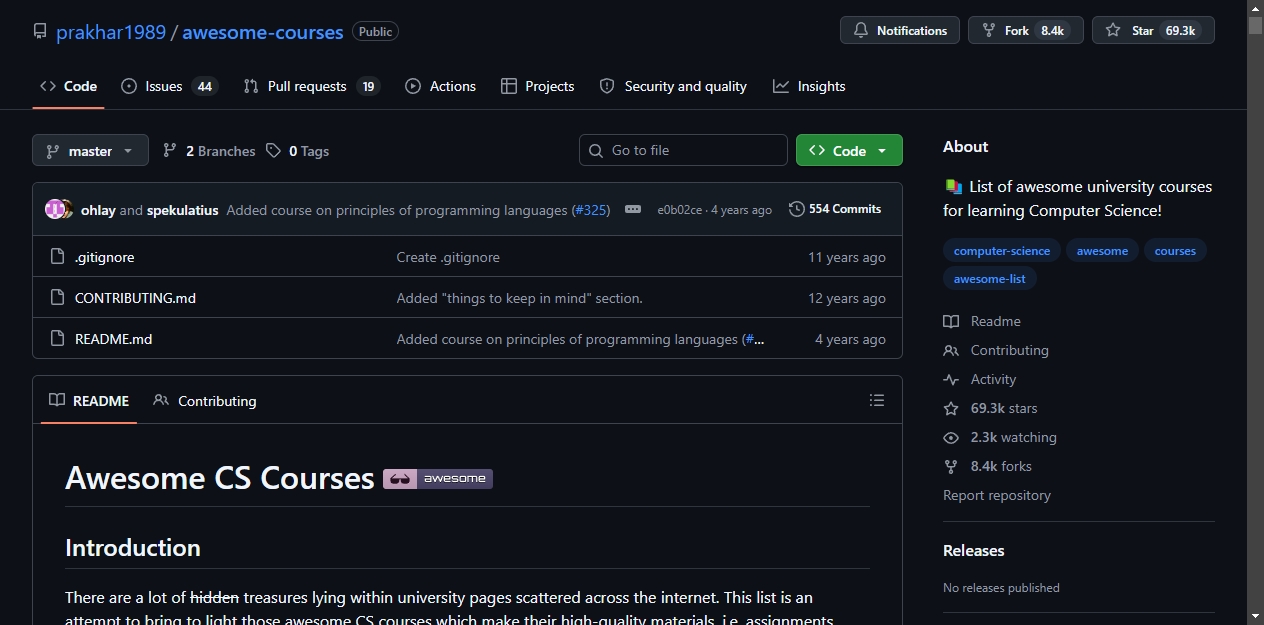Open Contributing link in About sidebar

(x=996, y=350)
